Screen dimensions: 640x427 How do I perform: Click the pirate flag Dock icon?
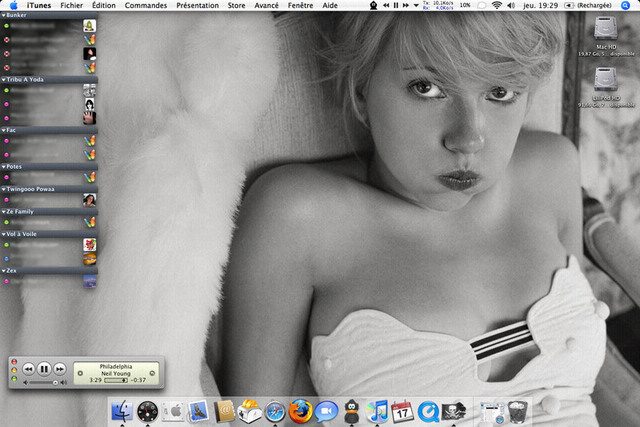[x=453, y=411]
